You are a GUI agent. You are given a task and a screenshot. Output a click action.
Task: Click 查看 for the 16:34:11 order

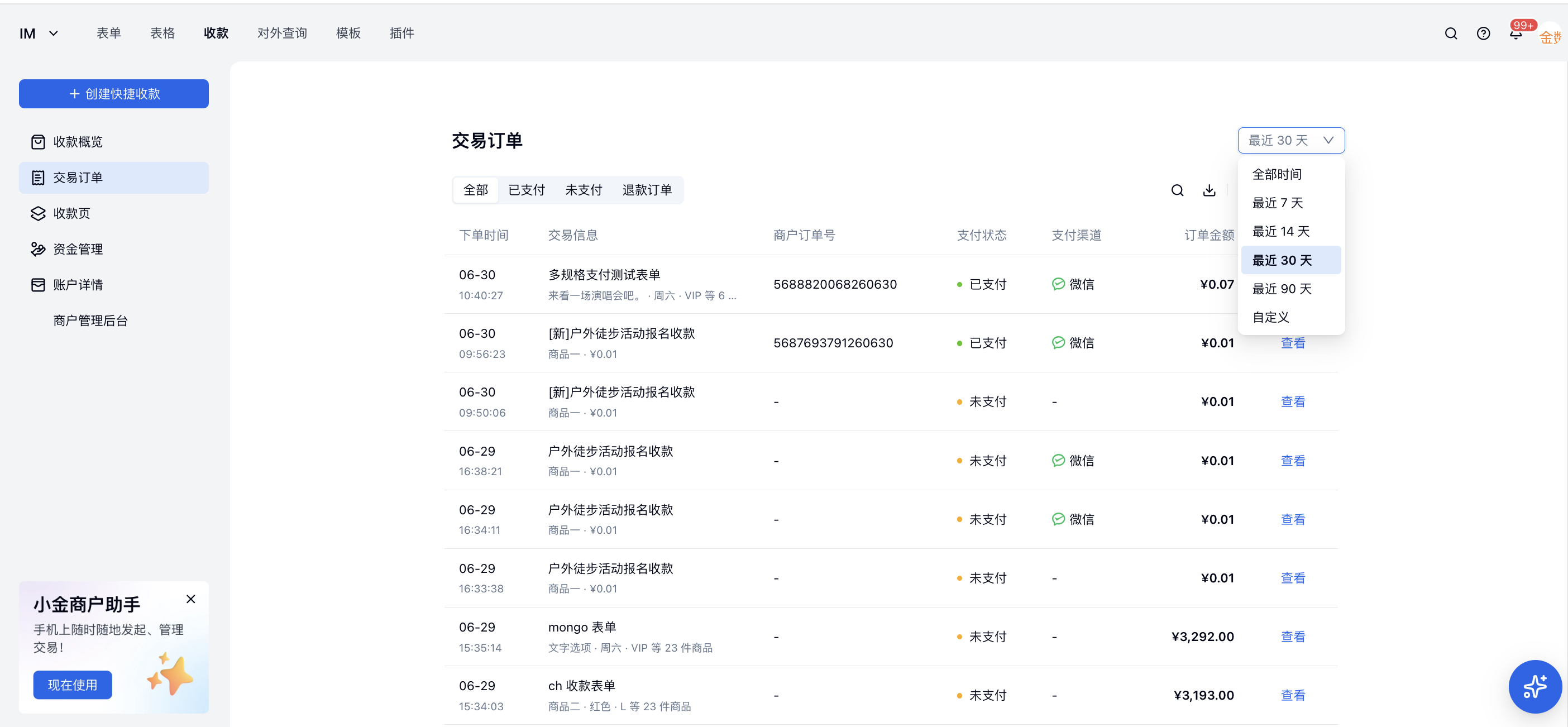1293,519
